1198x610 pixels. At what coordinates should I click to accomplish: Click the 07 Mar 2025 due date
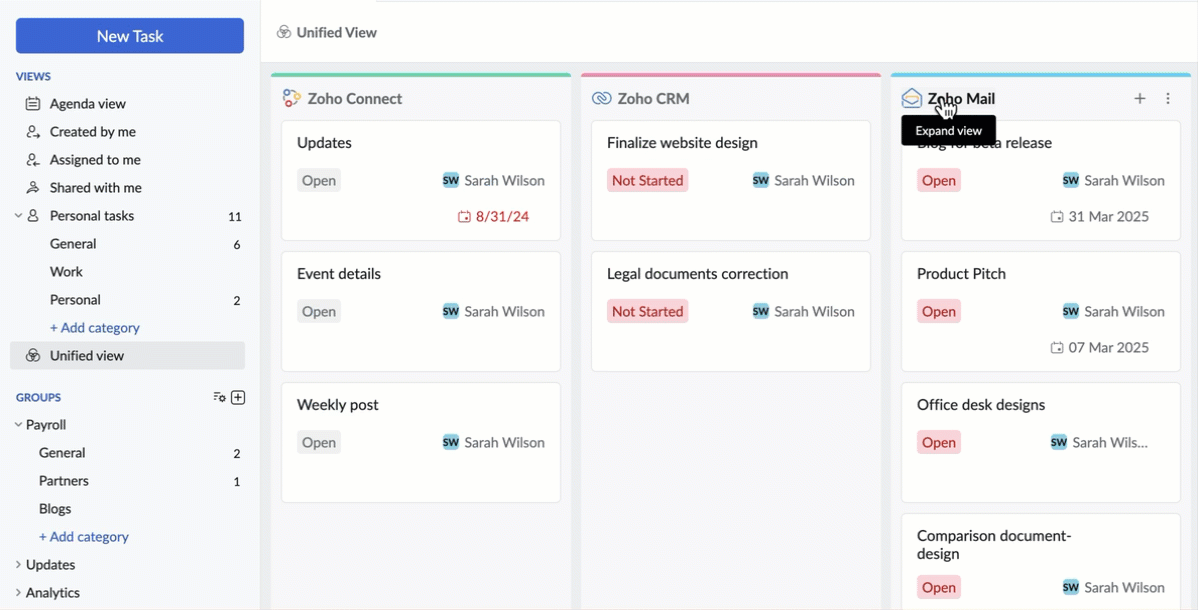1100,347
